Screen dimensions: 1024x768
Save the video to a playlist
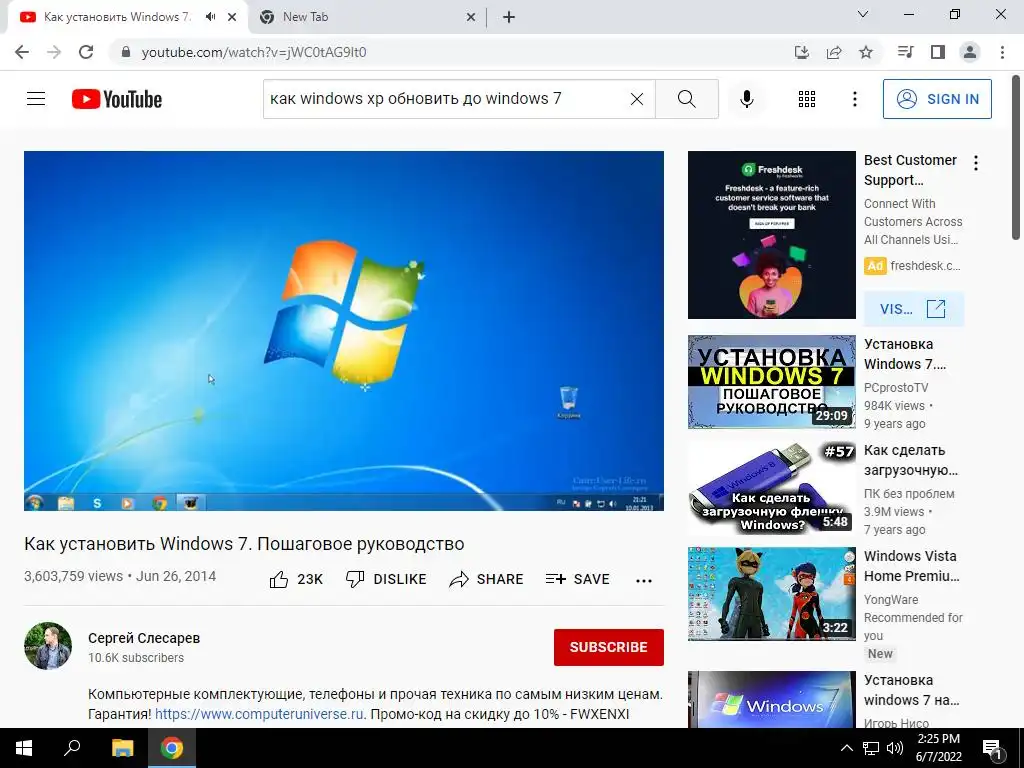coord(577,579)
